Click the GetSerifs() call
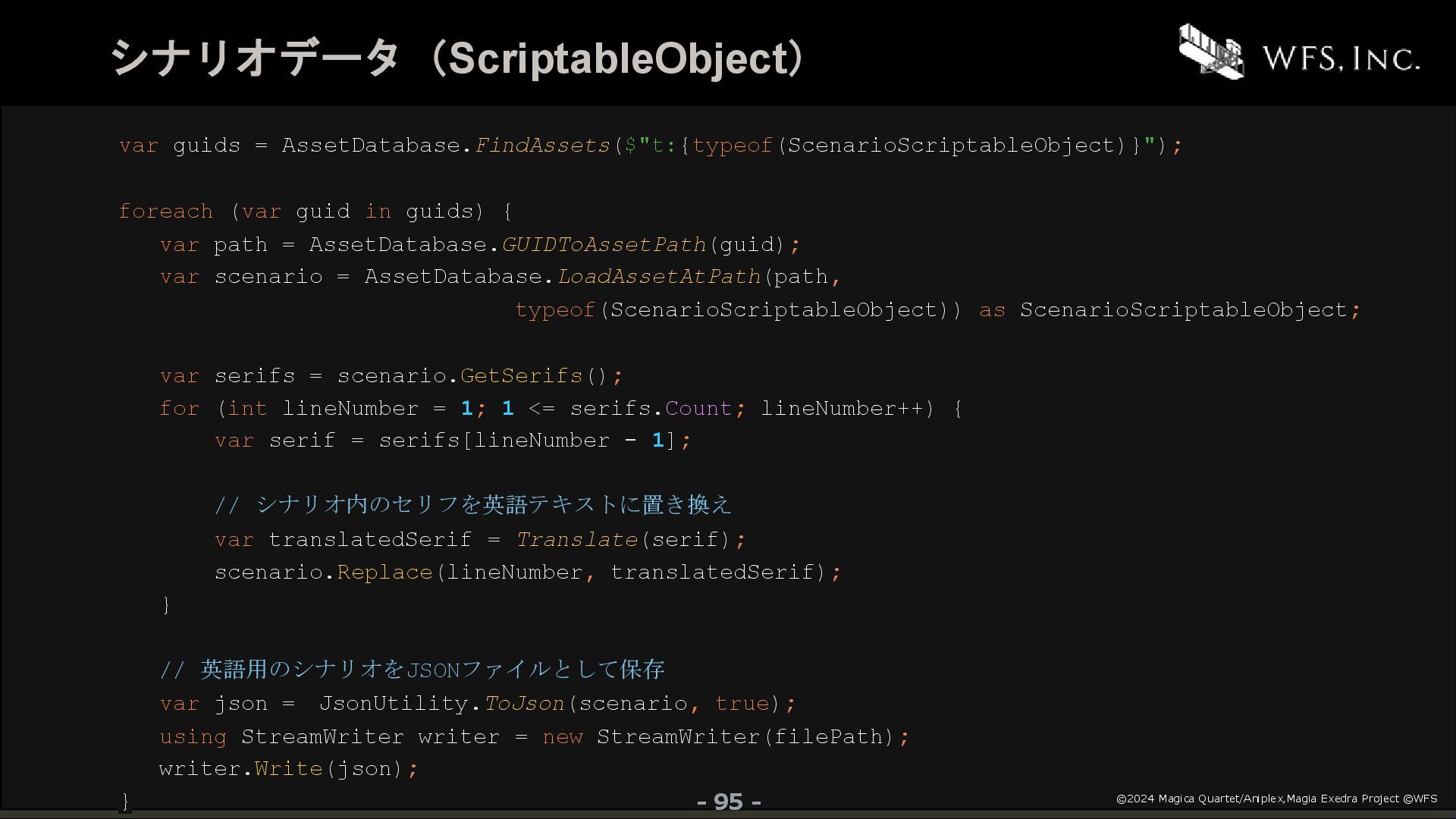Image resolution: width=1456 pixels, height=819 pixels. click(534, 375)
